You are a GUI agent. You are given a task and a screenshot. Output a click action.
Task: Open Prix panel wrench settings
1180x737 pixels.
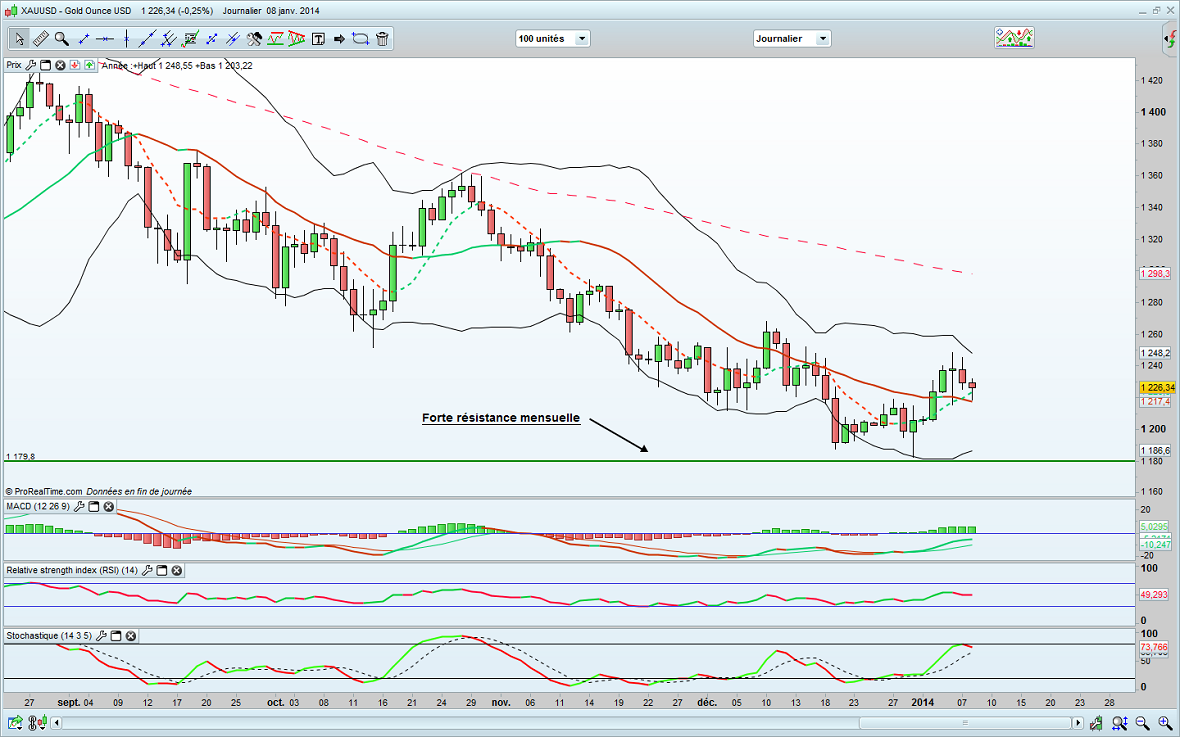point(31,65)
